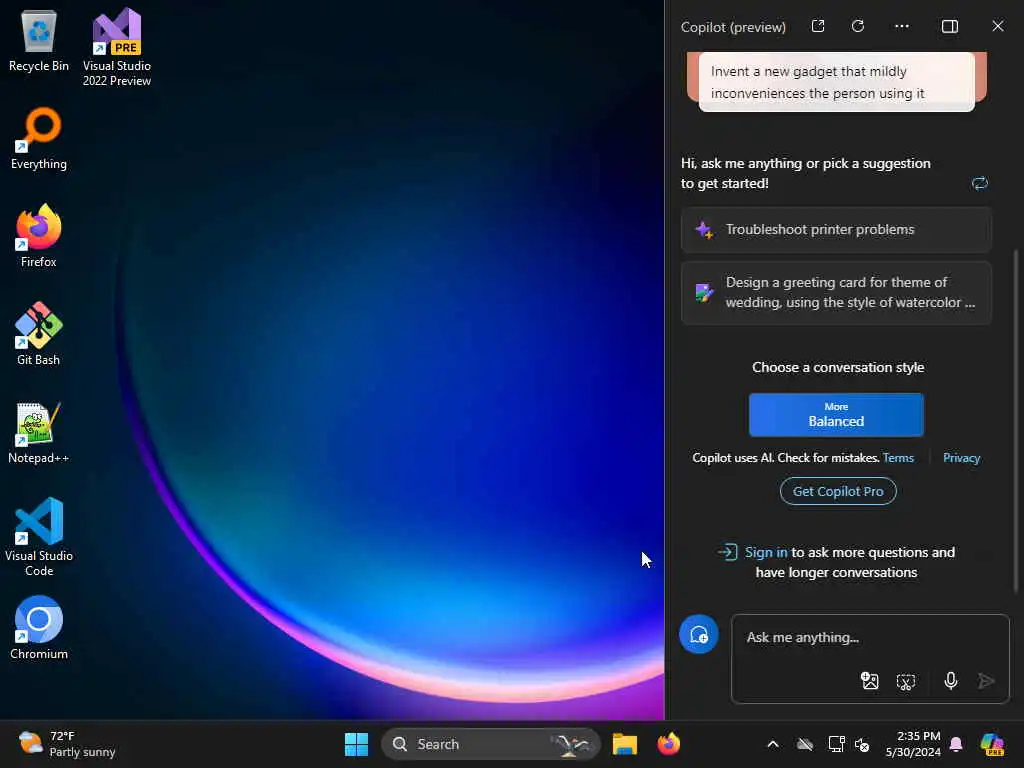This screenshot has height=768, width=1024.
Task: Refresh the Copilot pane
Action: coord(858,26)
